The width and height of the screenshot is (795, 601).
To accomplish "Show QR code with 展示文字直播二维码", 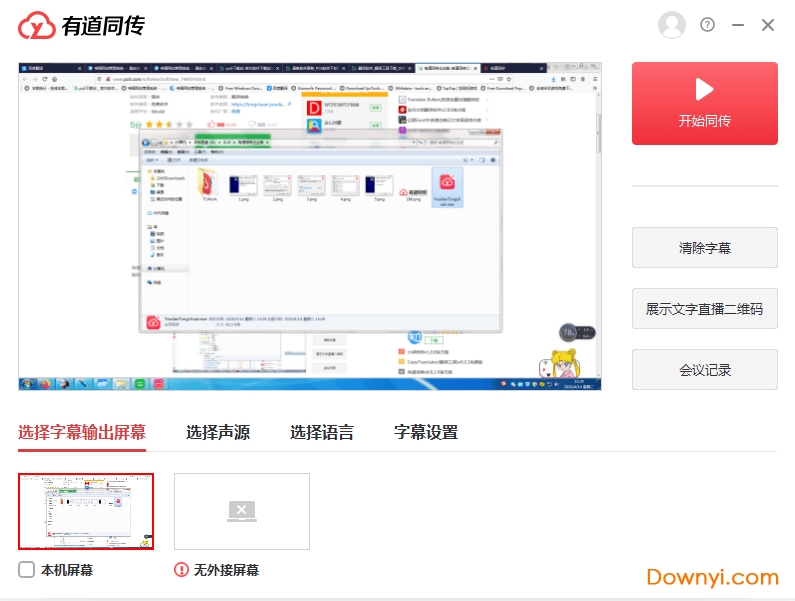I will [x=704, y=309].
